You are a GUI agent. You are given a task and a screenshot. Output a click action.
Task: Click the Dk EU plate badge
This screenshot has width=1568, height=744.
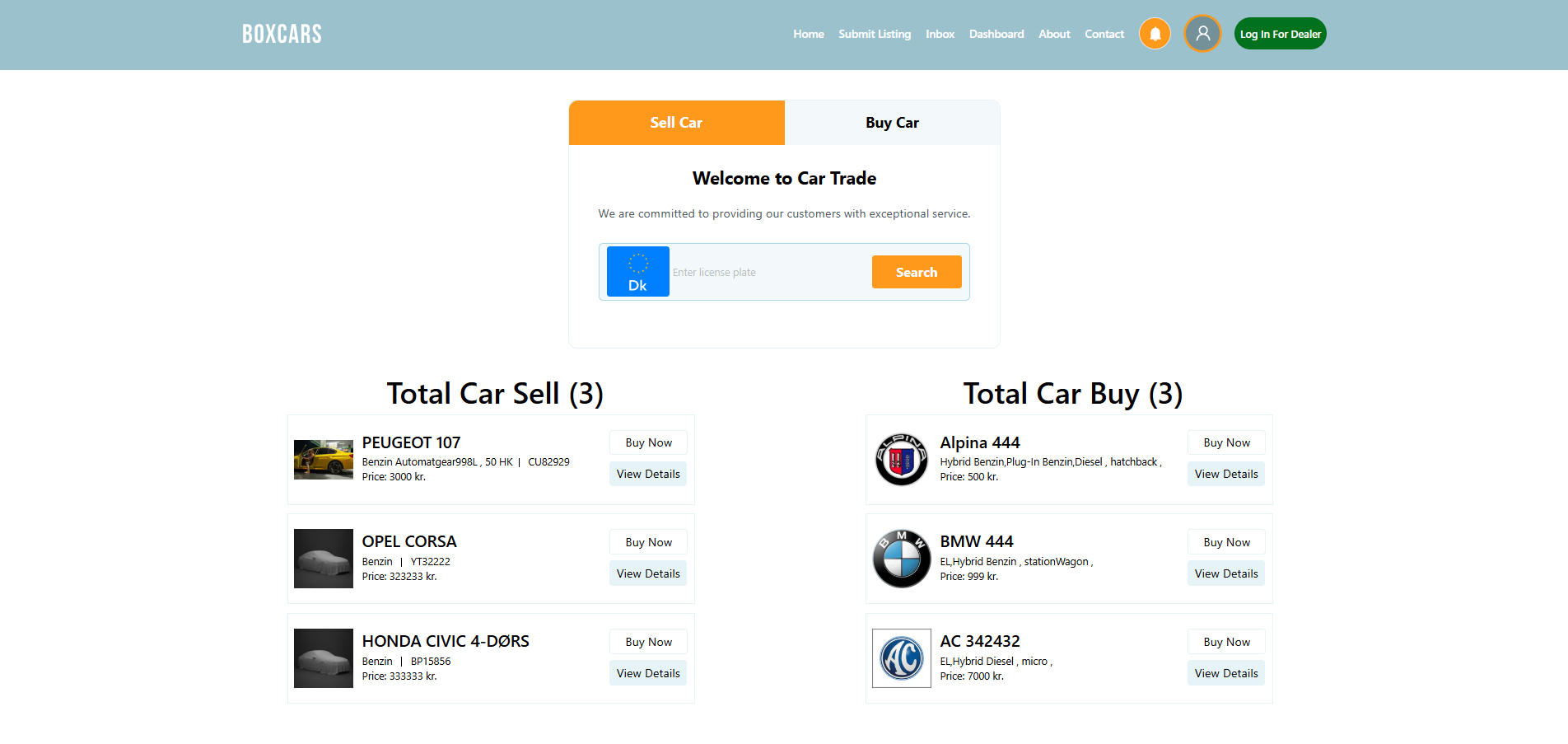(x=638, y=272)
